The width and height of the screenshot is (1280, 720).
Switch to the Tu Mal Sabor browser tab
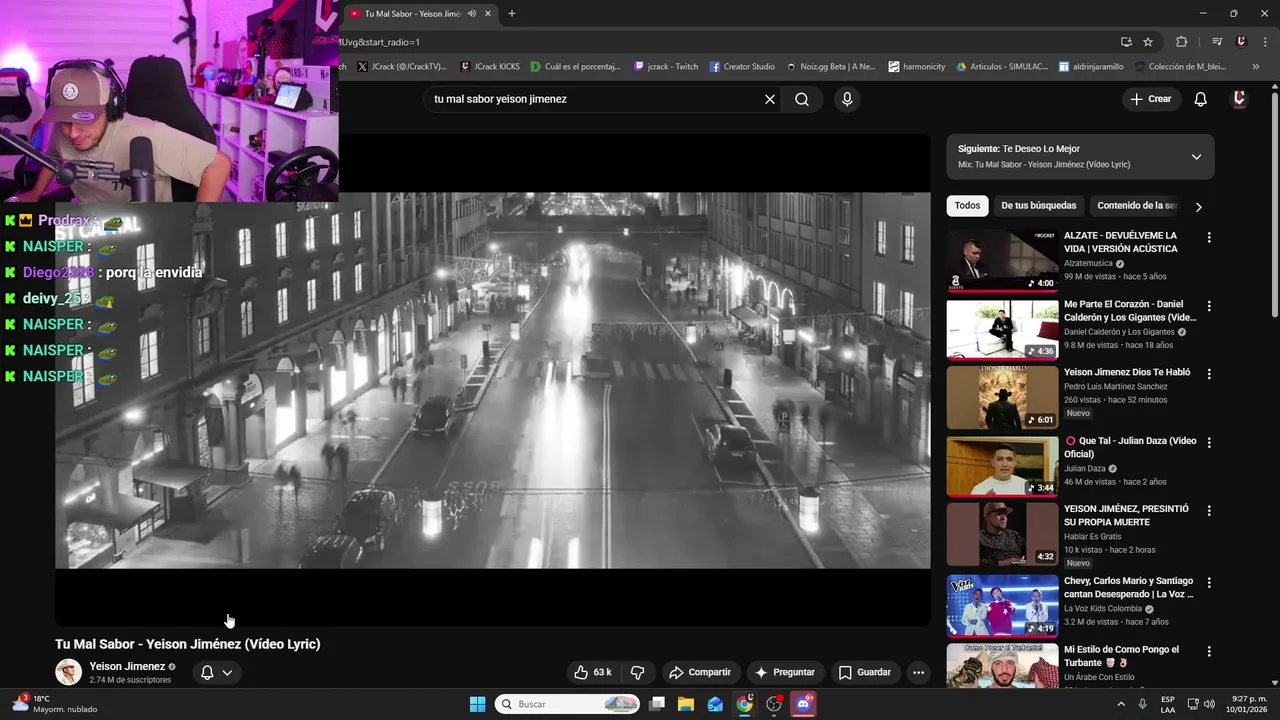(420, 13)
